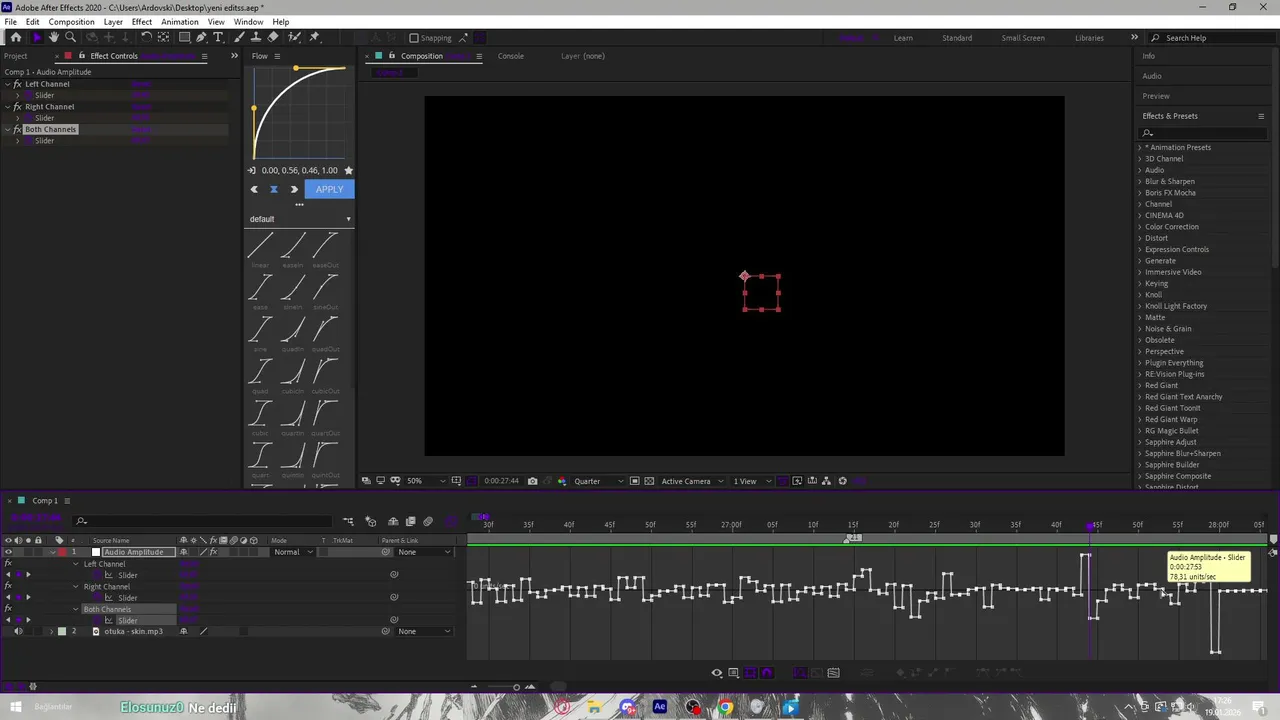Click the frame blending icon in timeline
This screenshot has height=720, width=1280.
click(x=410, y=521)
